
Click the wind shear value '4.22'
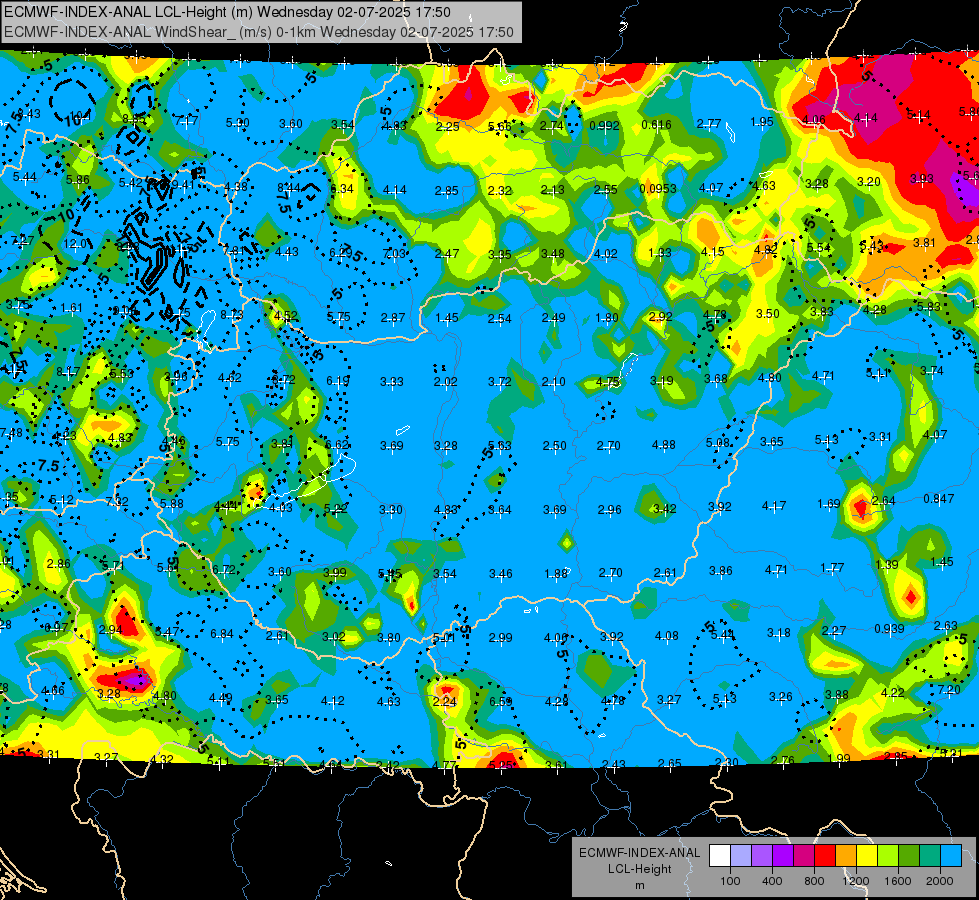point(893,693)
